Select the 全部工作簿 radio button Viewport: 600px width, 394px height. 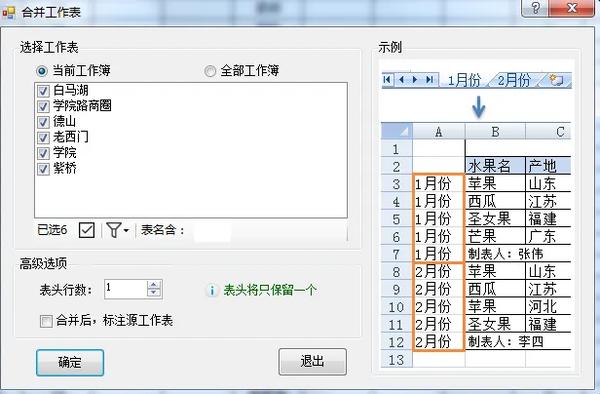[x=210, y=71]
